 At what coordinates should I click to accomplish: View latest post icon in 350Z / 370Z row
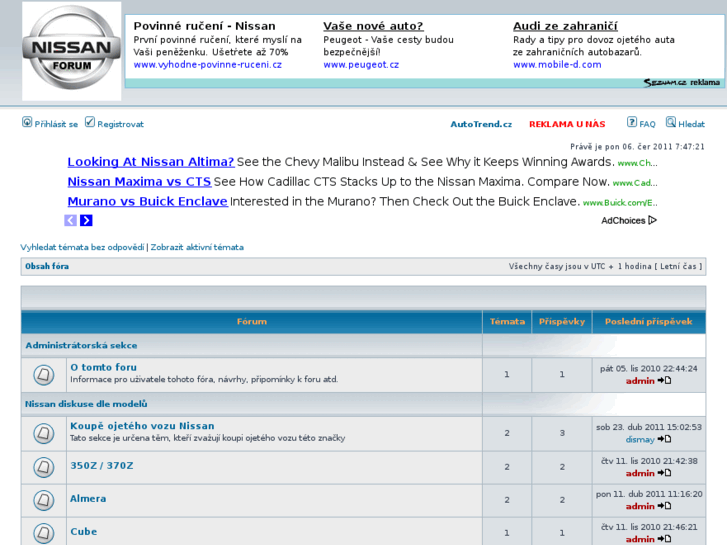664,473
